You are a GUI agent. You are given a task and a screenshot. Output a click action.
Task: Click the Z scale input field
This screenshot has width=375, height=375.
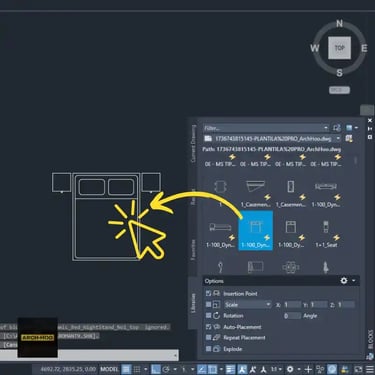coord(346,305)
